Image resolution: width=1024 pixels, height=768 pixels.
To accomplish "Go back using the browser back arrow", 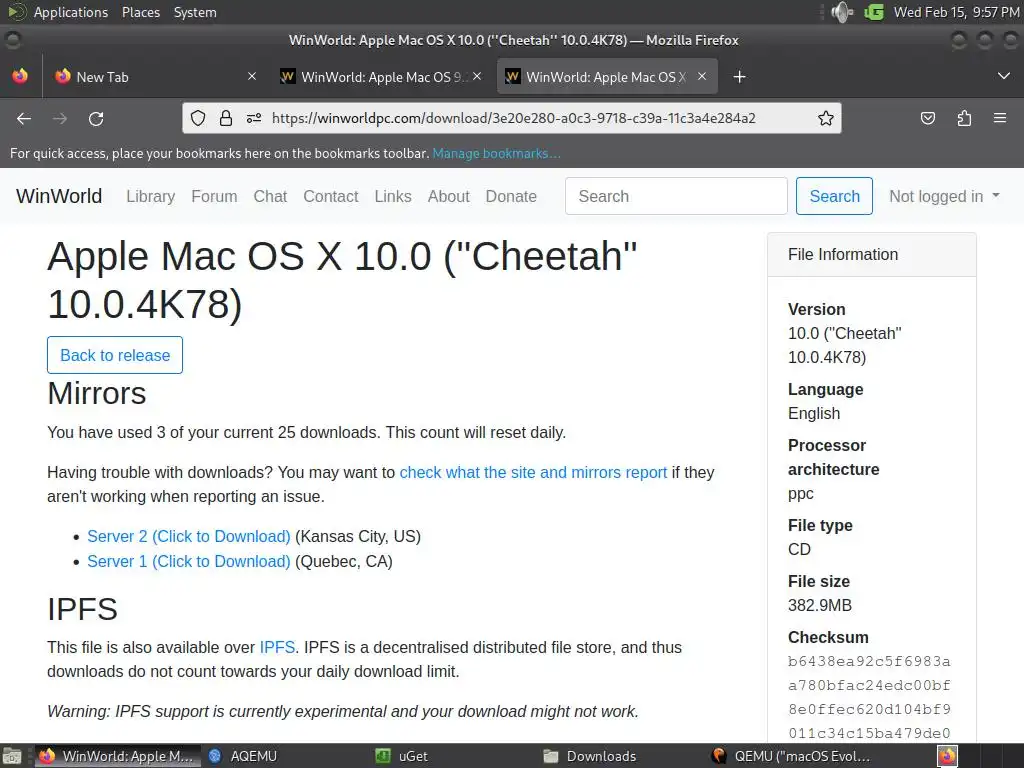I will (24, 118).
